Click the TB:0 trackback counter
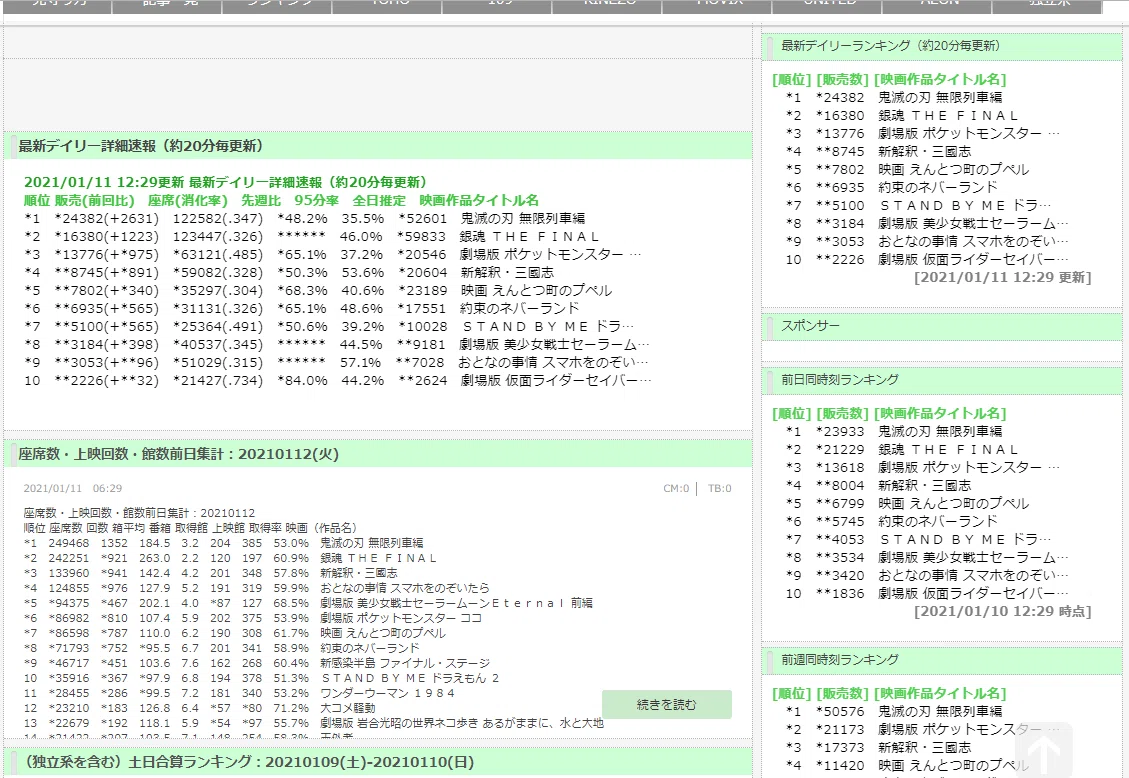Image resolution: width=1129 pixels, height=778 pixels. coord(719,489)
